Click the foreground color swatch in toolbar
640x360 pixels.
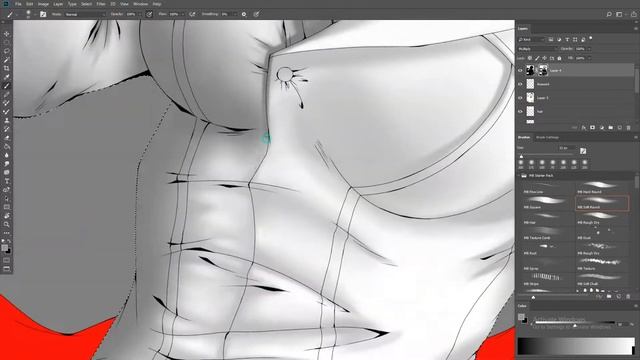(x=4, y=248)
